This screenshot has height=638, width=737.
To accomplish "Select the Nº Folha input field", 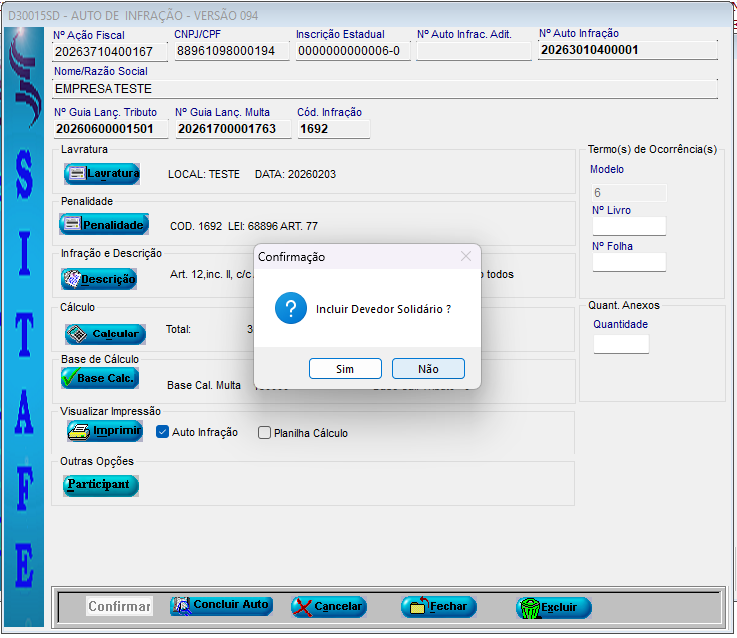I will pyautogui.click(x=628, y=262).
